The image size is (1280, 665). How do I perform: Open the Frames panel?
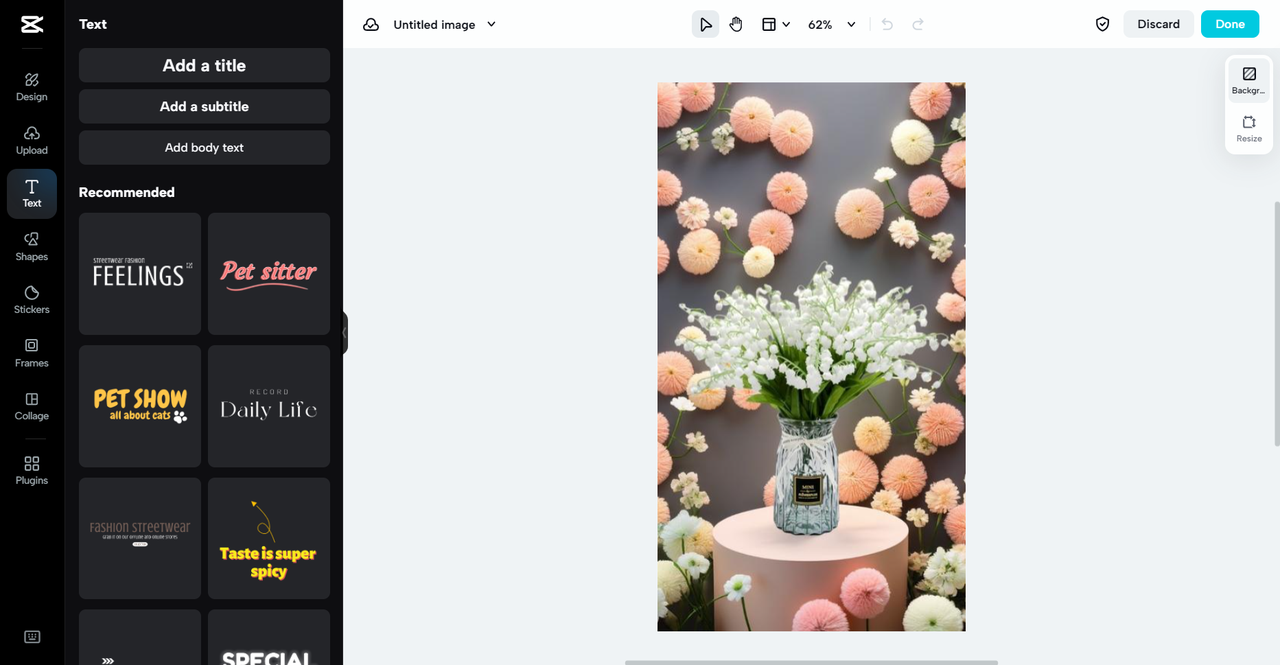click(32, 353)
